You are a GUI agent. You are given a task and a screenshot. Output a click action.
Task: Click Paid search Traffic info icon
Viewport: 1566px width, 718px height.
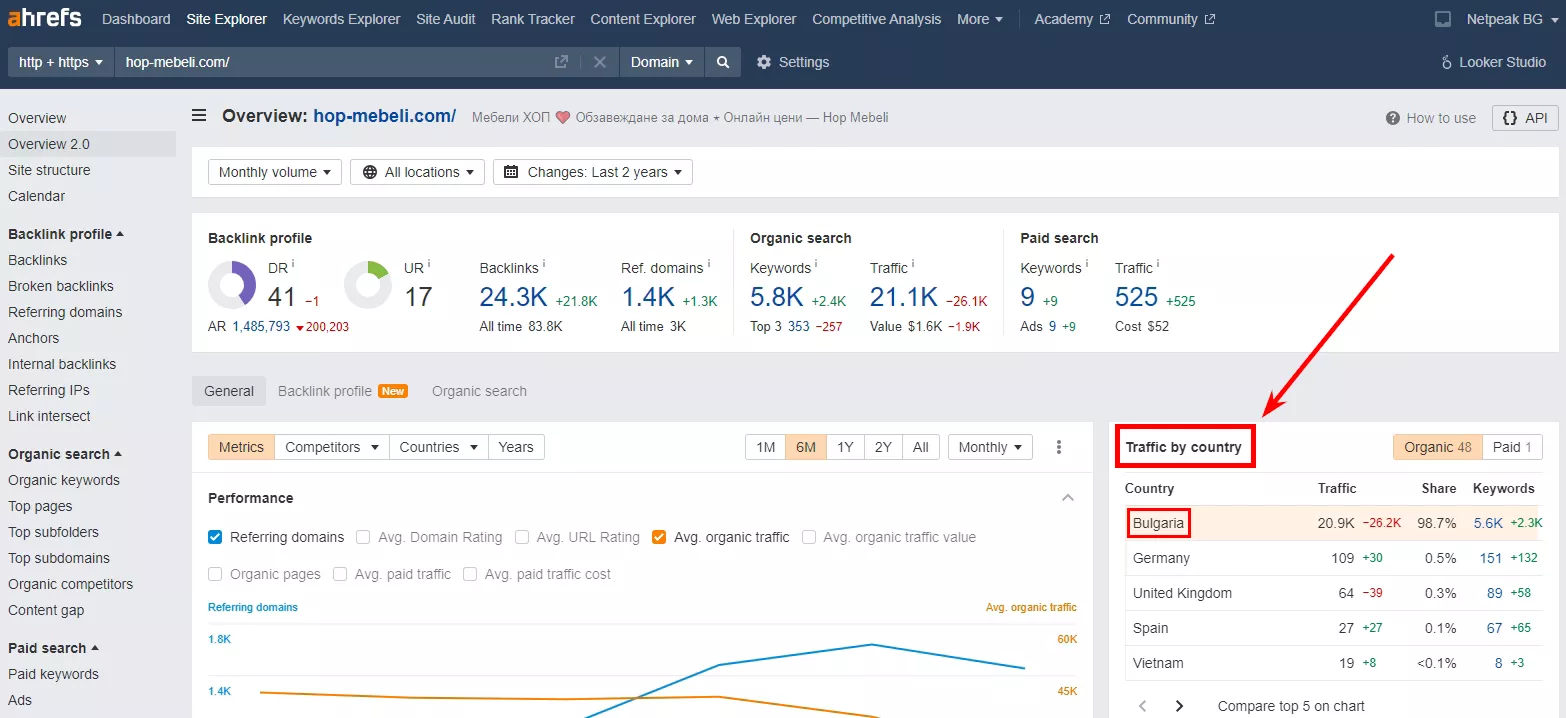(x=1159, y=264)
